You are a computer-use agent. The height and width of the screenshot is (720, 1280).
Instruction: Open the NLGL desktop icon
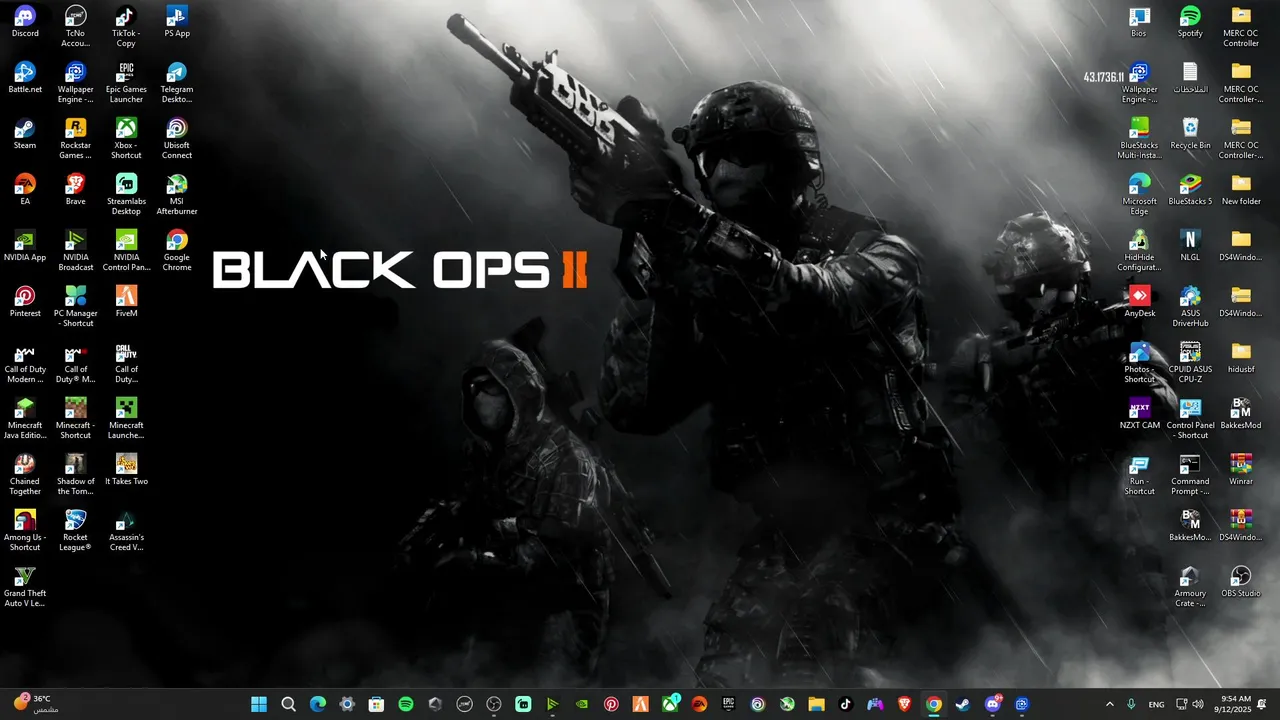(x=1190, y=246)
